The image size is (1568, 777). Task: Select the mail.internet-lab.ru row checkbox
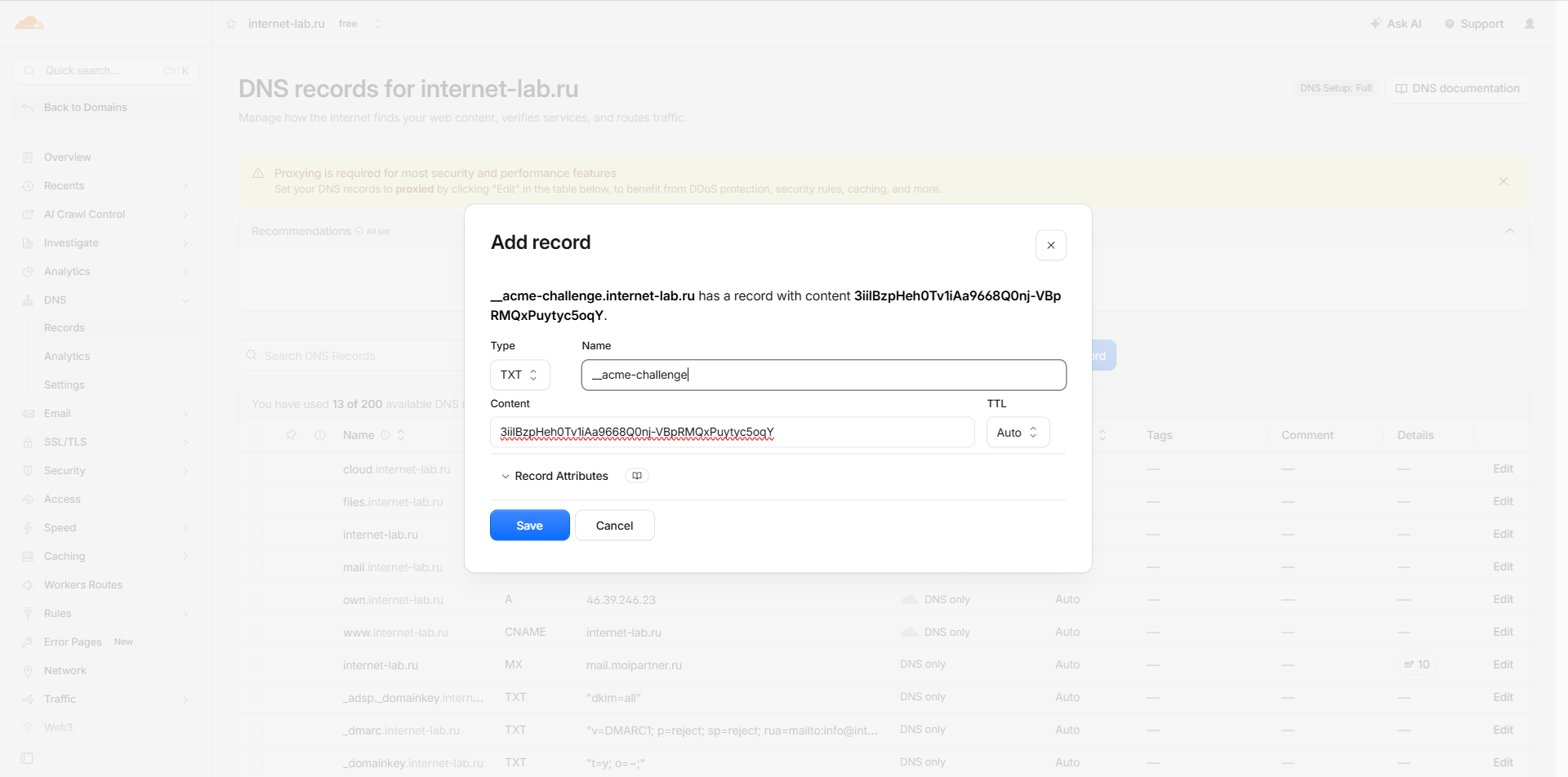pyautogui.click(x=257, y=567)
